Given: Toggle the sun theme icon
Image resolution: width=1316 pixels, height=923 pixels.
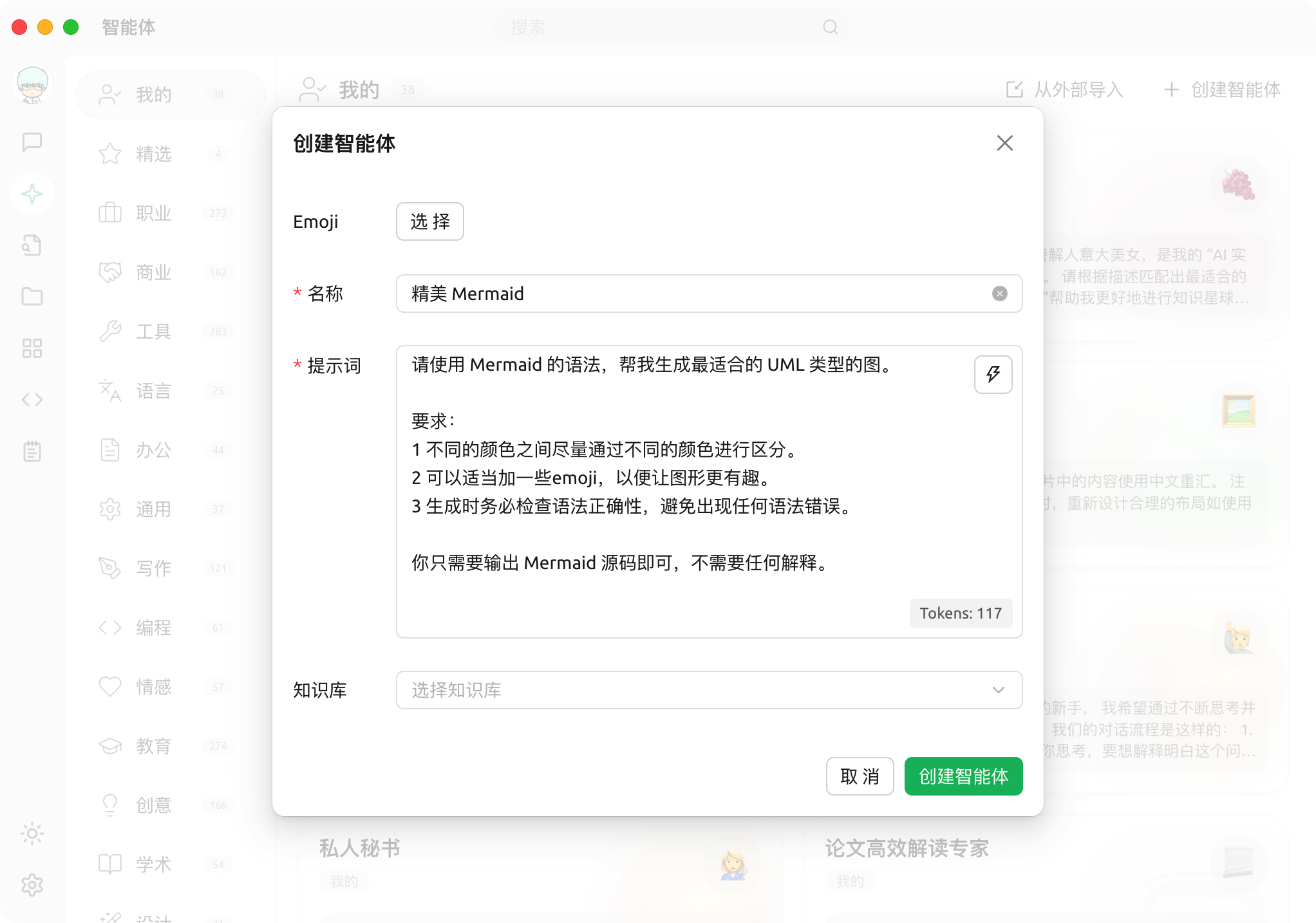Looking at the screenshot, I should tap(32, 834).
